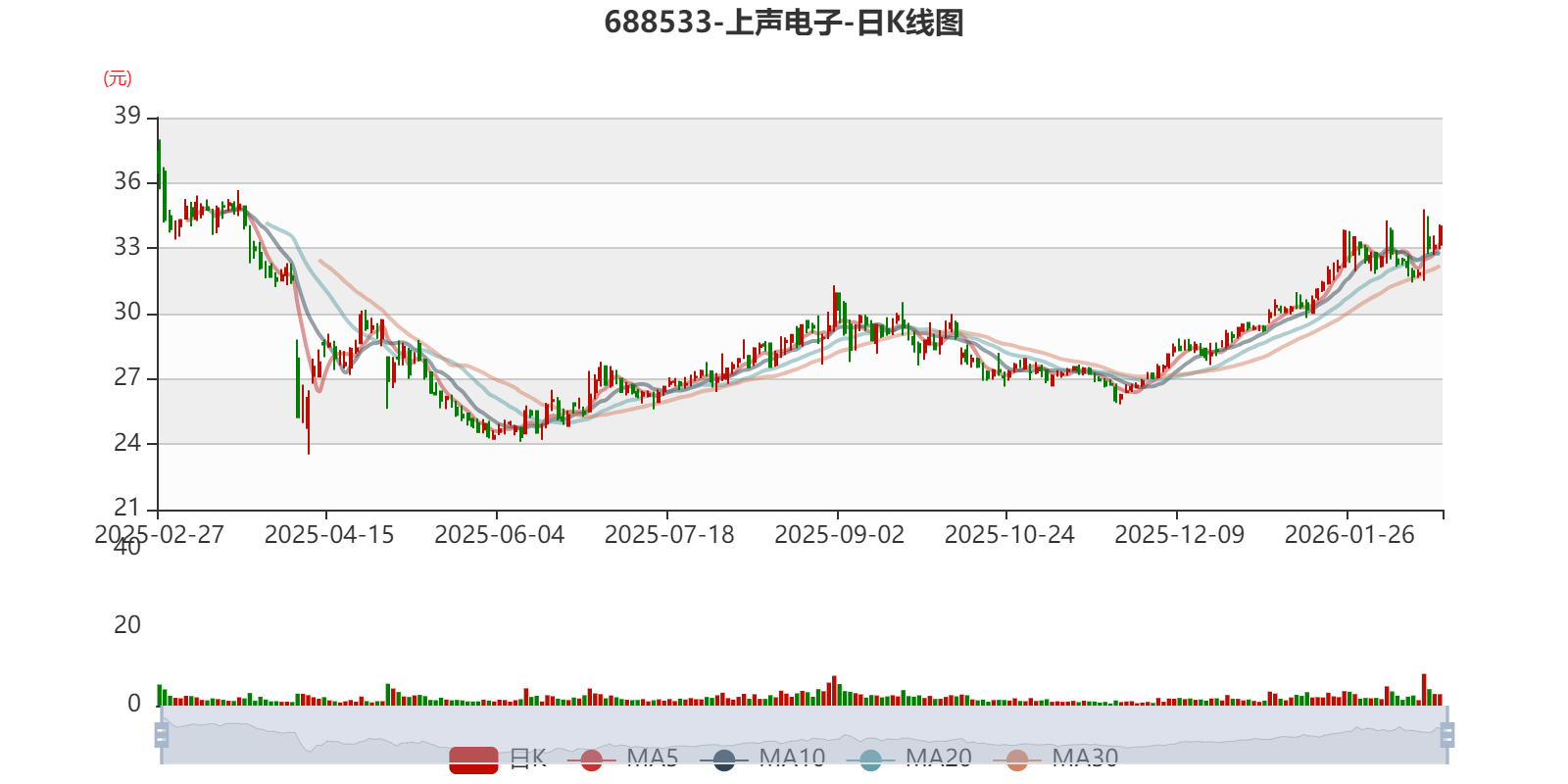This screenshot has width=1568, height=784.
Task: Click the 2025-06-04 date axis label
Action: 499,534
